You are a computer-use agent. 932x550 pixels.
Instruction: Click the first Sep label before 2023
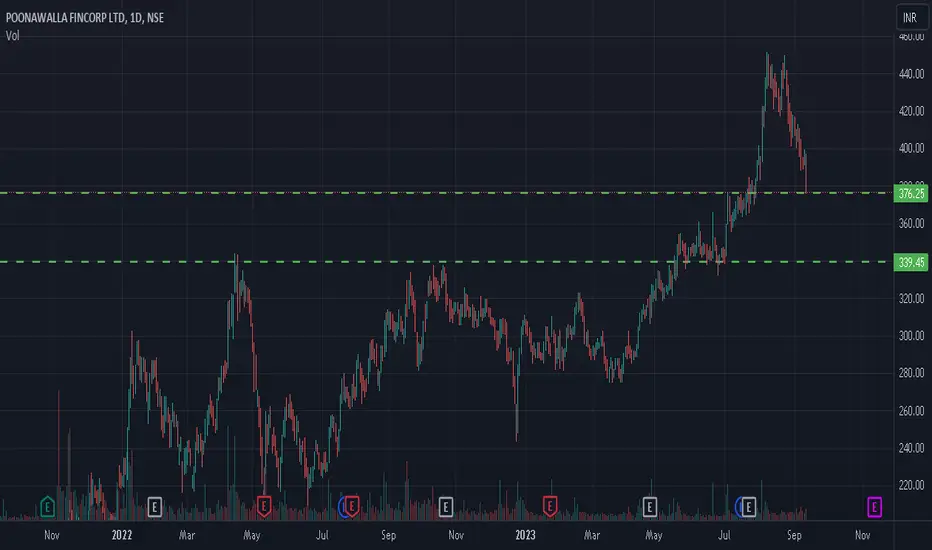tap(389, 535)
